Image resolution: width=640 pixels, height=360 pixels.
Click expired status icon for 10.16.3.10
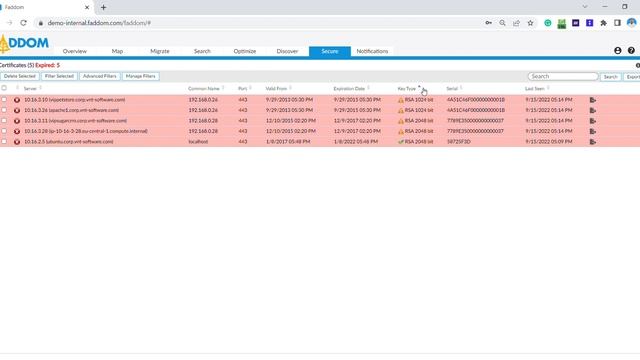click(x=17, y=100)
